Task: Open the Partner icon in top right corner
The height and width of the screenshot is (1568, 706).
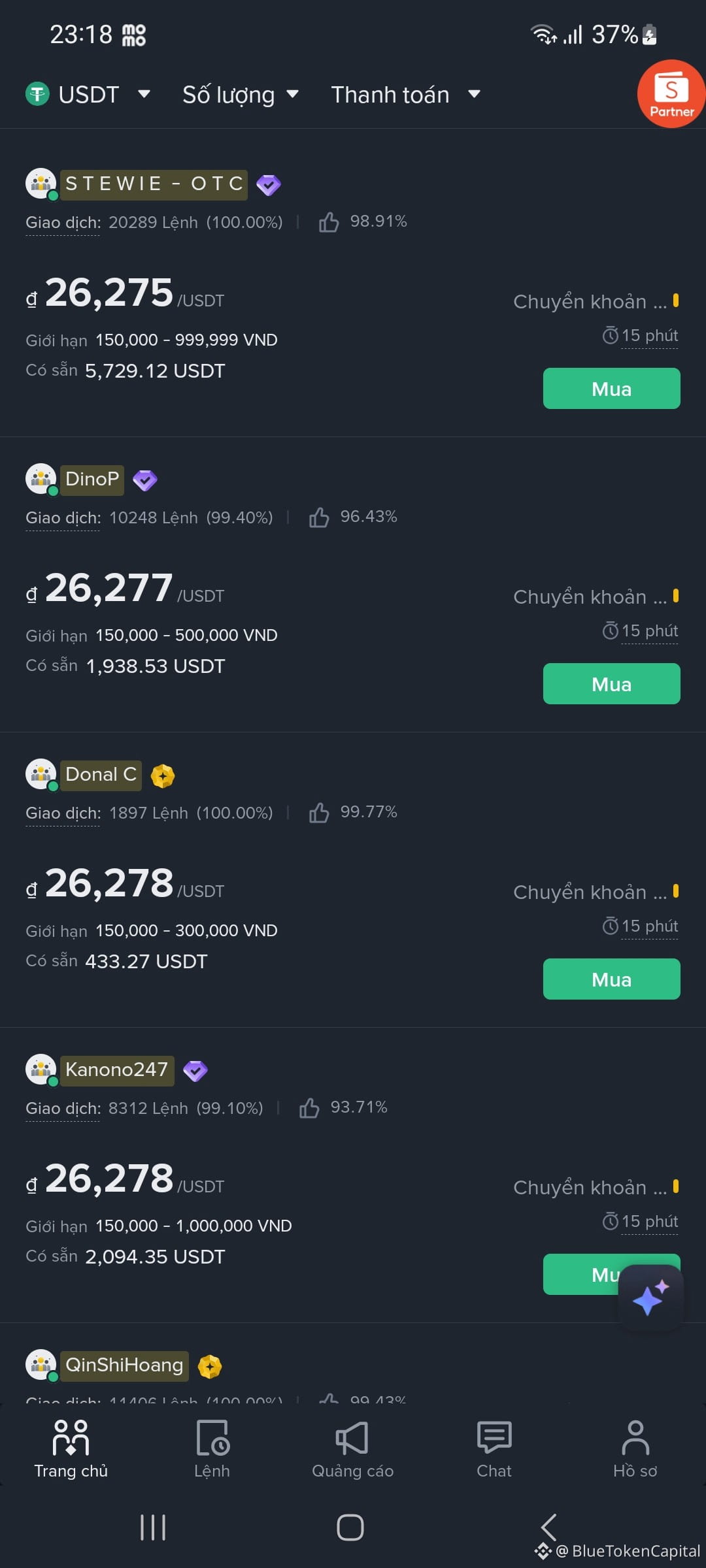Action: 671,93
